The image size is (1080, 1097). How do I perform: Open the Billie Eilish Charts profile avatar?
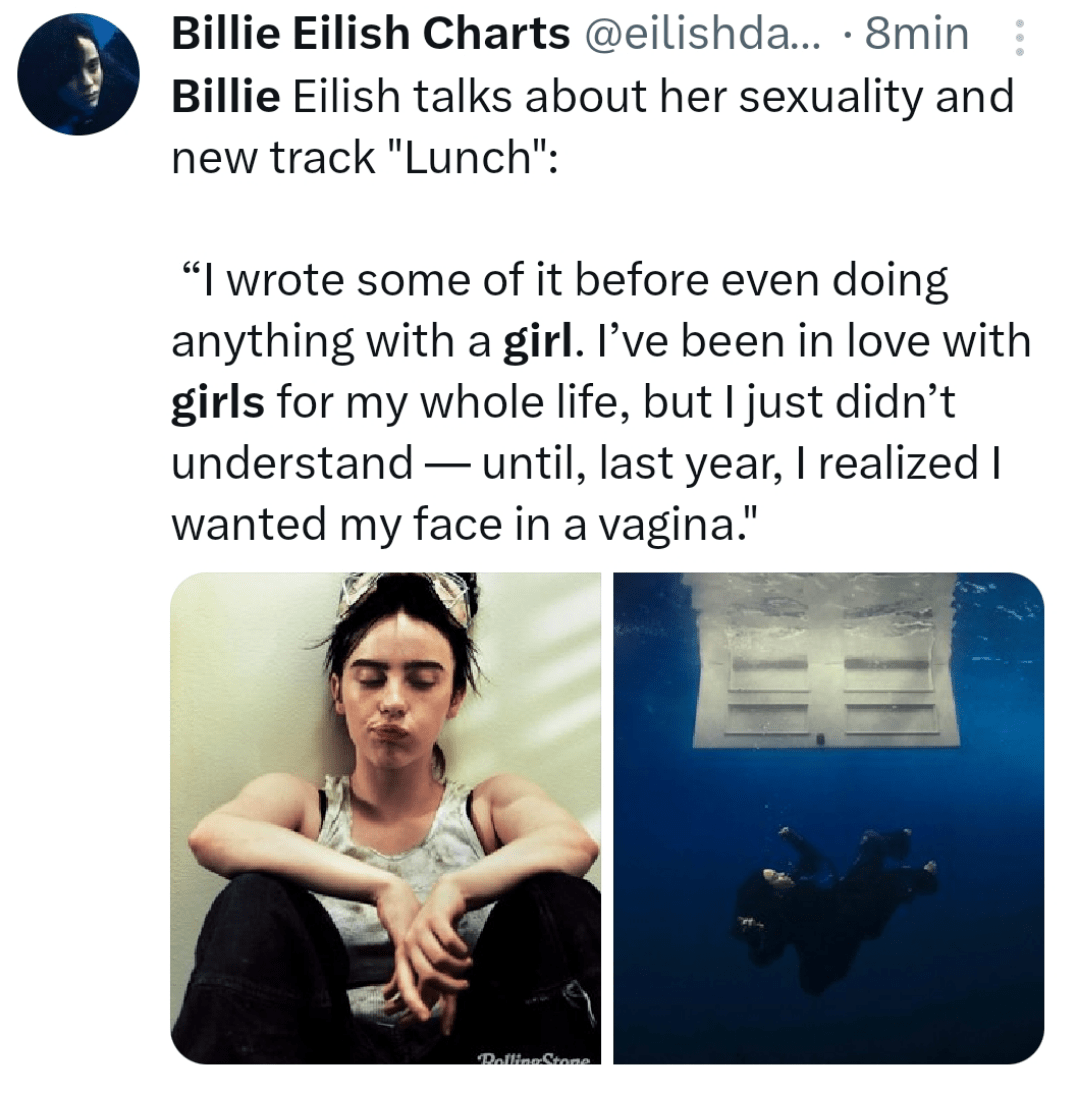tap(78, 74)
